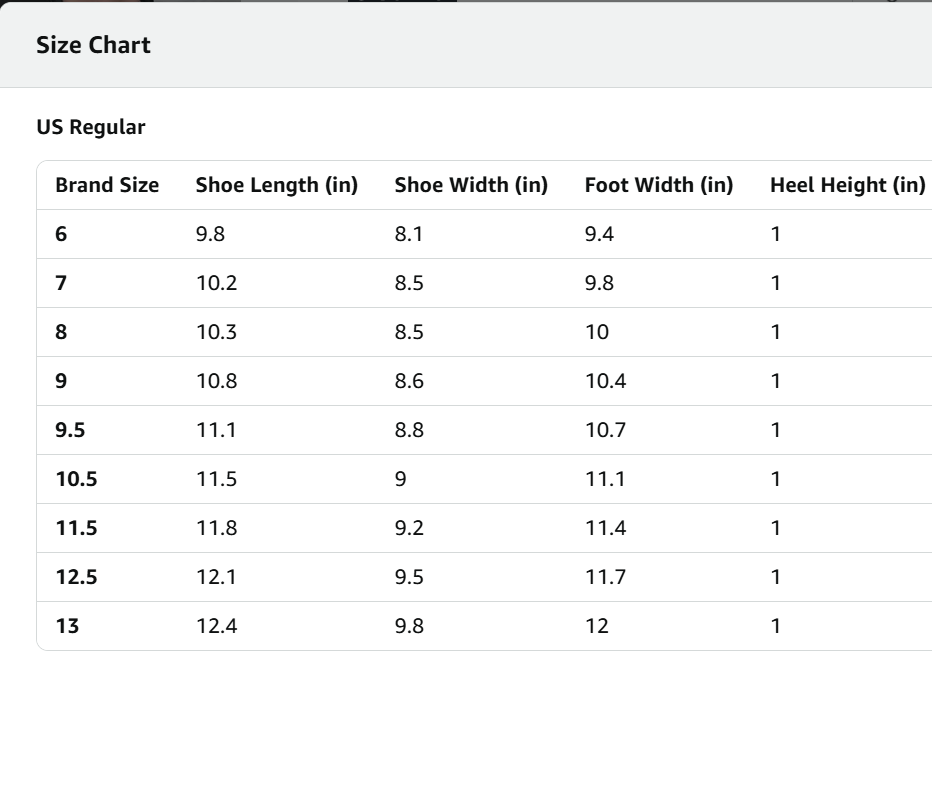This screenshot has width=932, height=786.
Task: Click the Heel Height (in) column header
Action: tap(847, 185)
